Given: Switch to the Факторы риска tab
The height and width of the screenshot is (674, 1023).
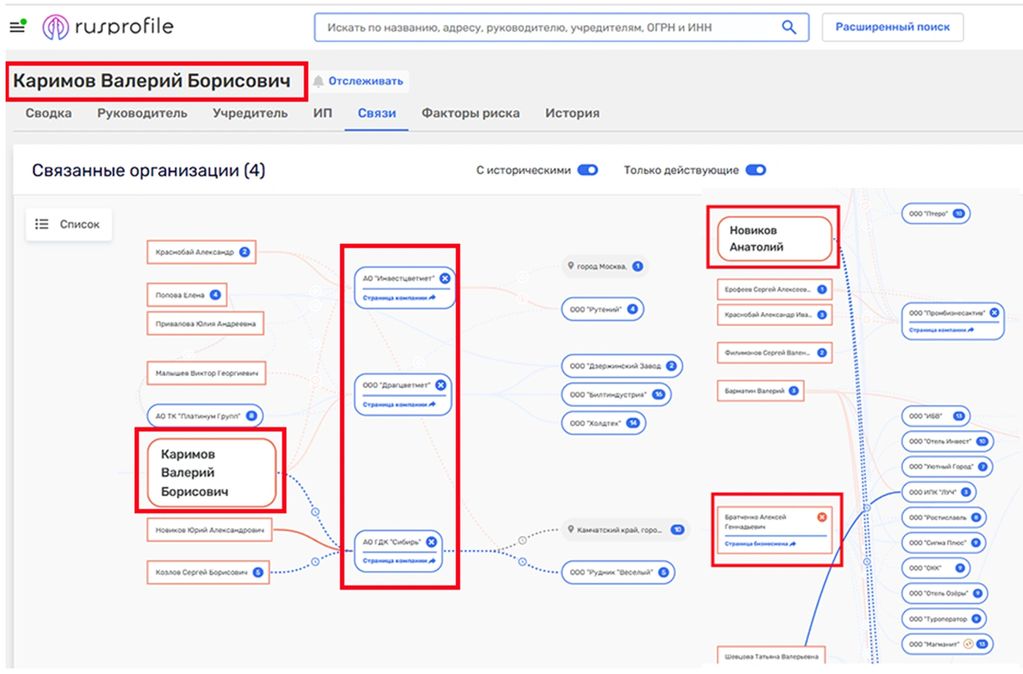Looking at the screenshot, I should (470, 114).
